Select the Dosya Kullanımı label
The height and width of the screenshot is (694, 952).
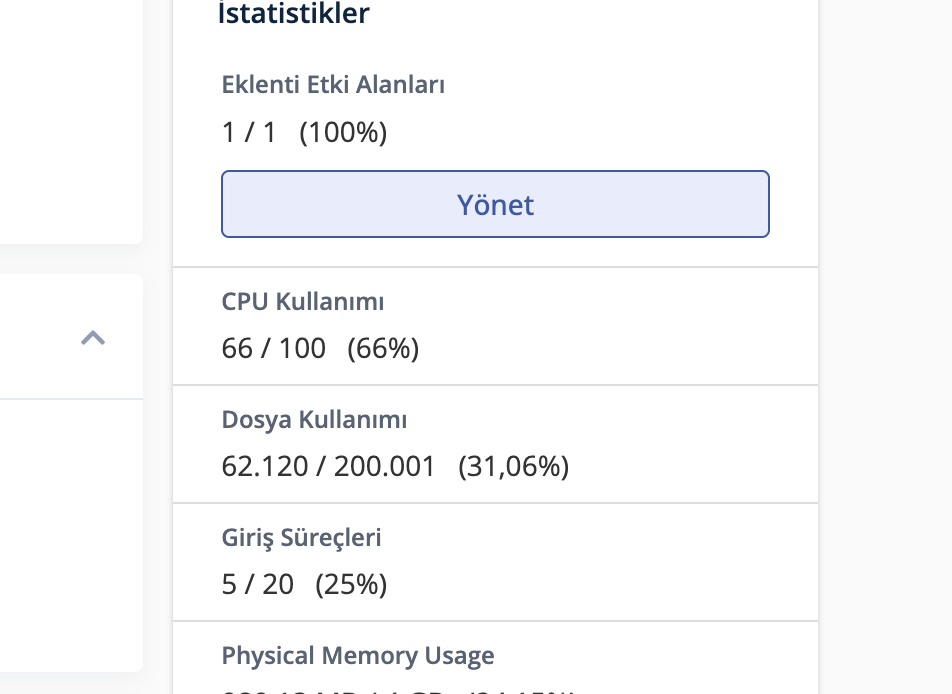(x=314, y=420)
